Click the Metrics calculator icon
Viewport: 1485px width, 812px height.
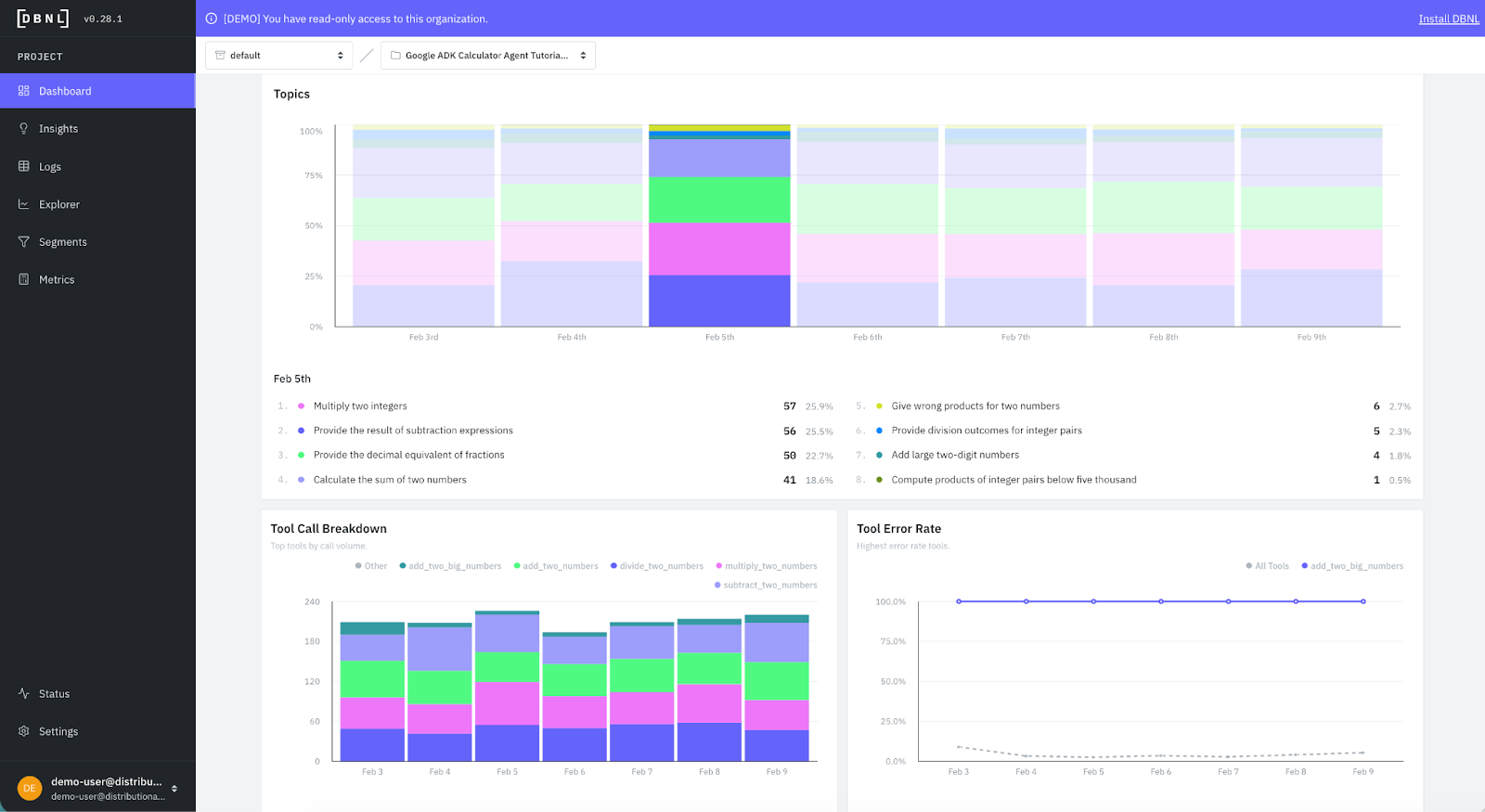24,279
